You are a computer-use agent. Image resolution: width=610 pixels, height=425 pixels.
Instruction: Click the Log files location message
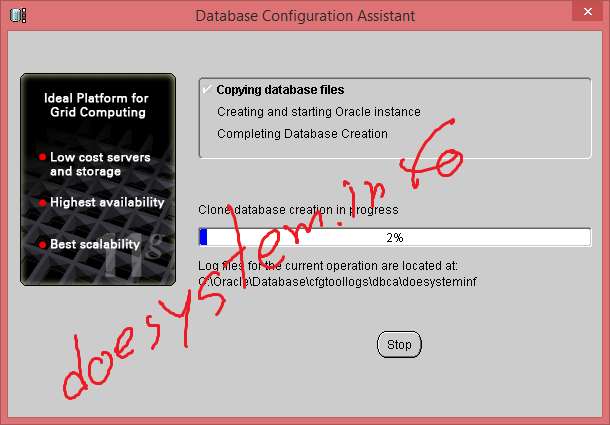[x=328, y=266]
